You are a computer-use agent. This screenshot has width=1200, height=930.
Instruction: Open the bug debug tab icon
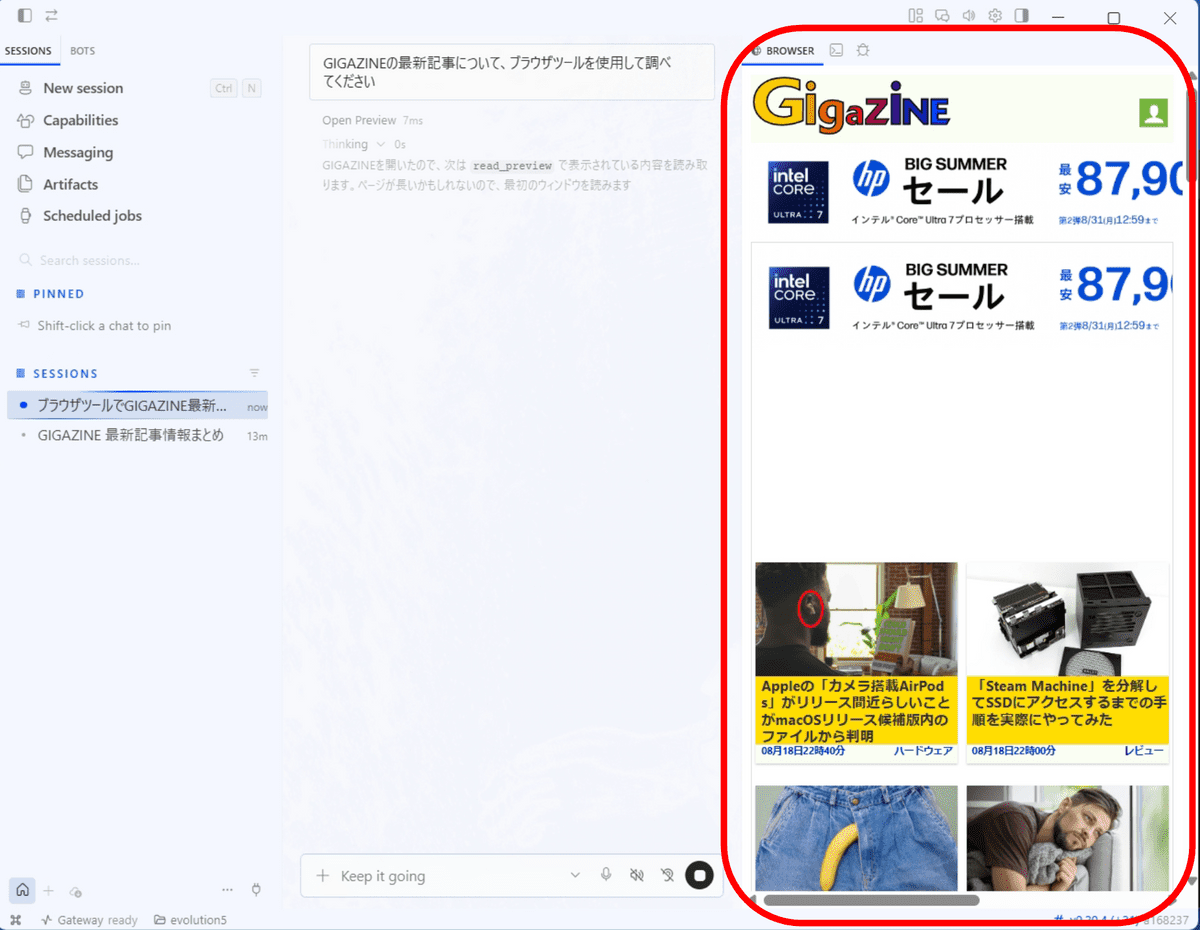[863, 50]
